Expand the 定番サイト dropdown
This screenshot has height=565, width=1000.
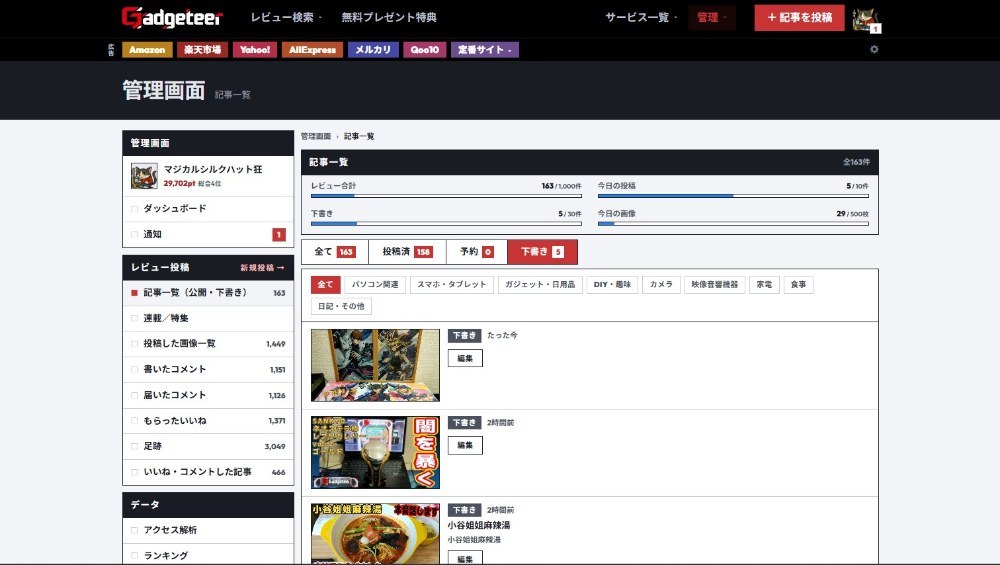coord(485,50)
